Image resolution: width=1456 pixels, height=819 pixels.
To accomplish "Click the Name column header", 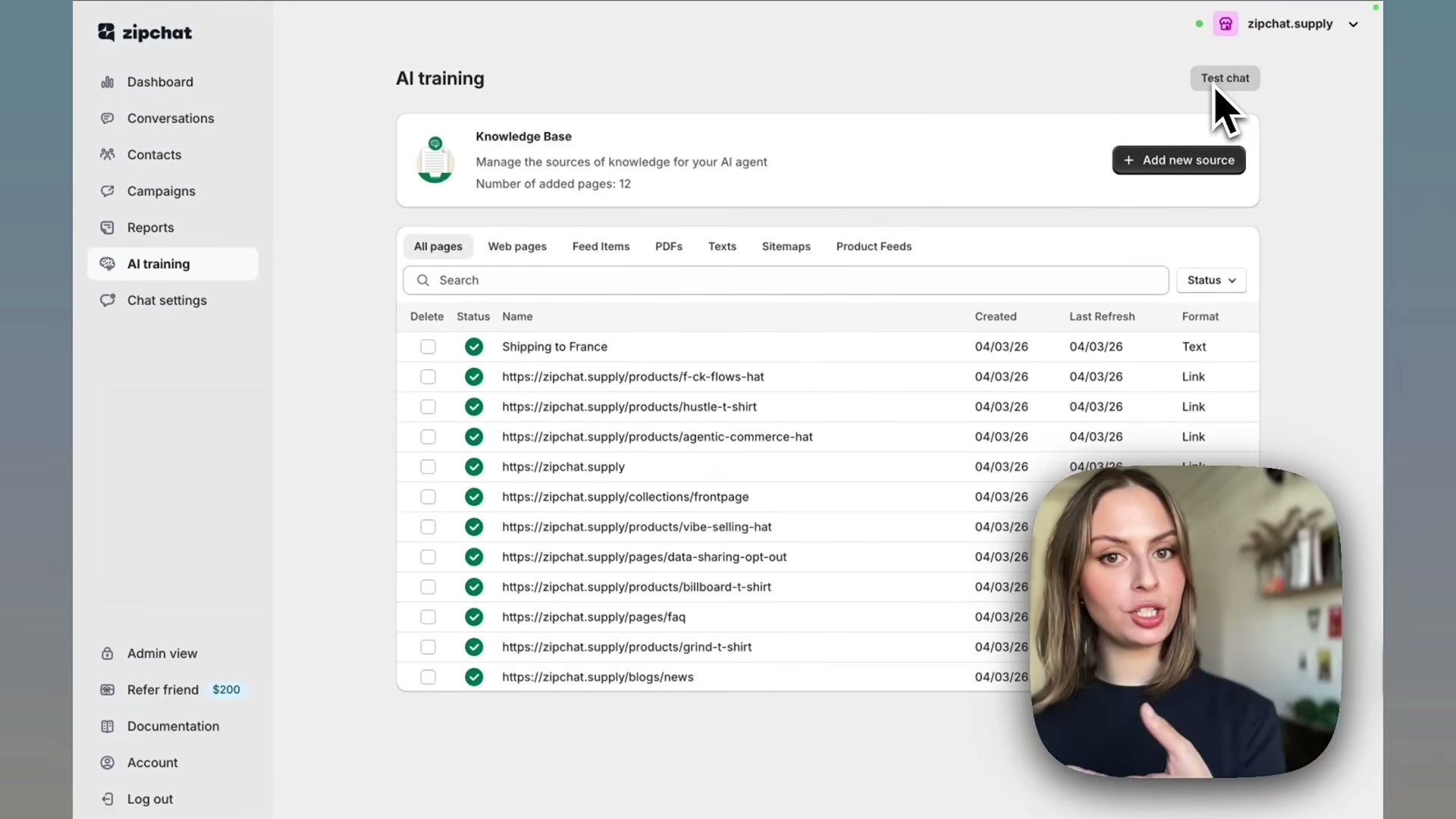I will [x=517, y=317].
